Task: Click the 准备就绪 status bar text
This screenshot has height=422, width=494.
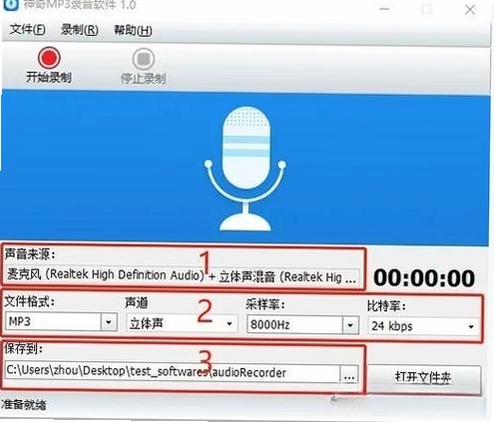Action: pos(24,405)
